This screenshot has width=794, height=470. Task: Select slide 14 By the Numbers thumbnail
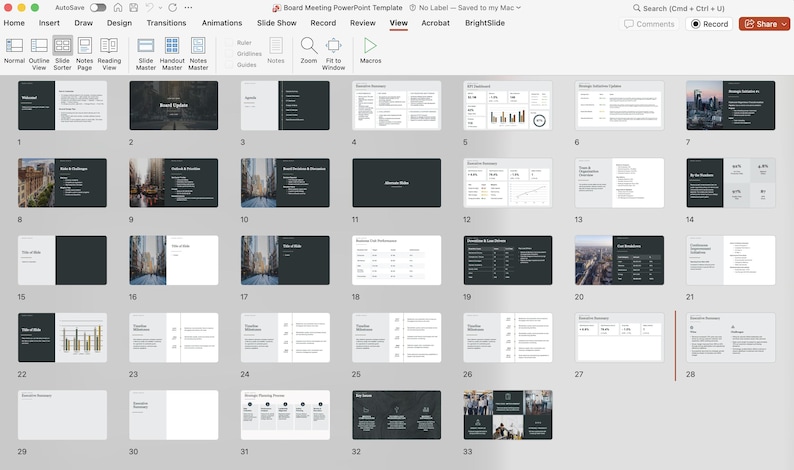click(731, 183)
